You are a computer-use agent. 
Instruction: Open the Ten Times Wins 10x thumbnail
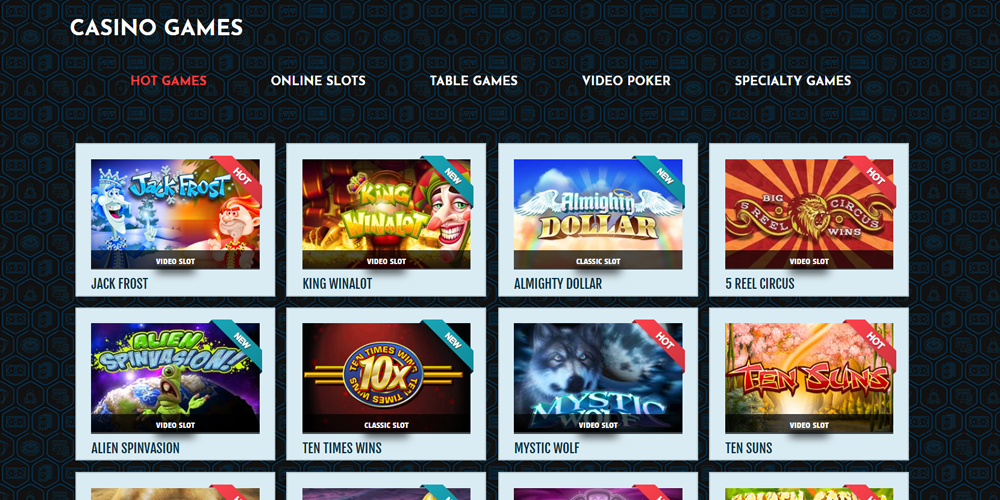tap(386, 378)
